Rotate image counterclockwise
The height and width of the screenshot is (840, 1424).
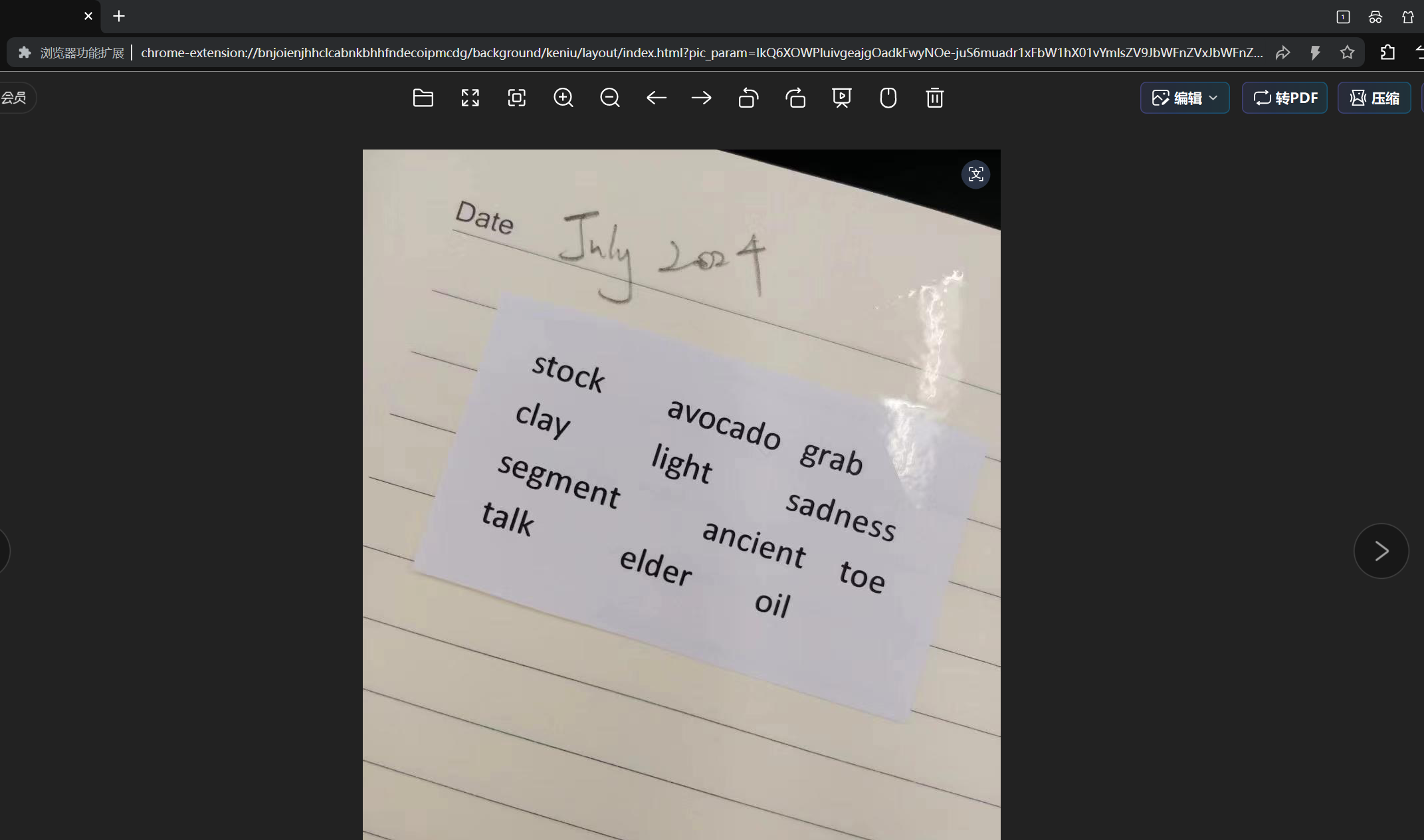click(x=748, y=98)
